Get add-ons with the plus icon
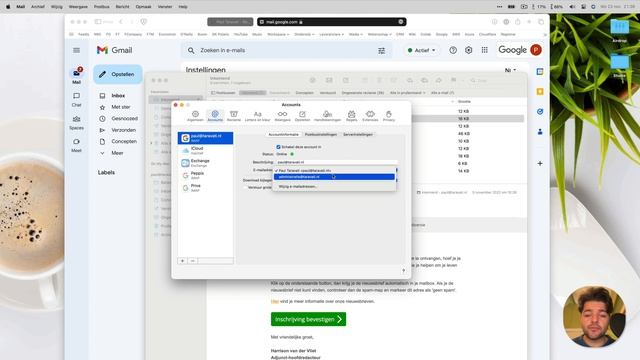Screen dimensions: 640x360 (x=540, y=164)
